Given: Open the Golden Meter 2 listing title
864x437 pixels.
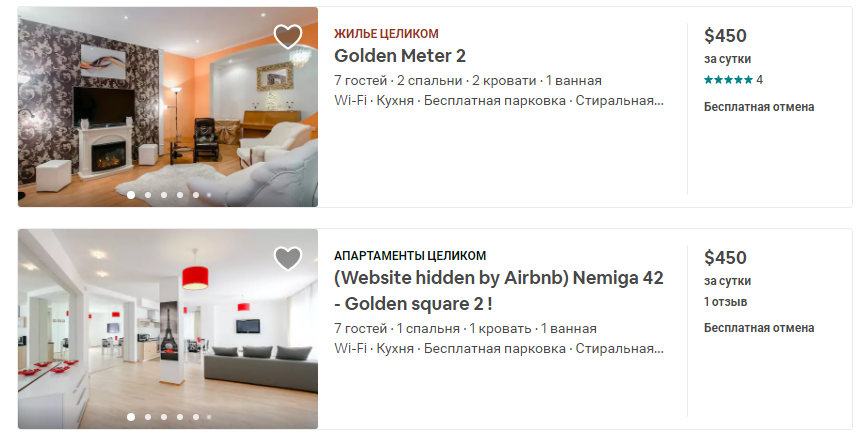Looking at the screenshot, I should coord(400,56).
